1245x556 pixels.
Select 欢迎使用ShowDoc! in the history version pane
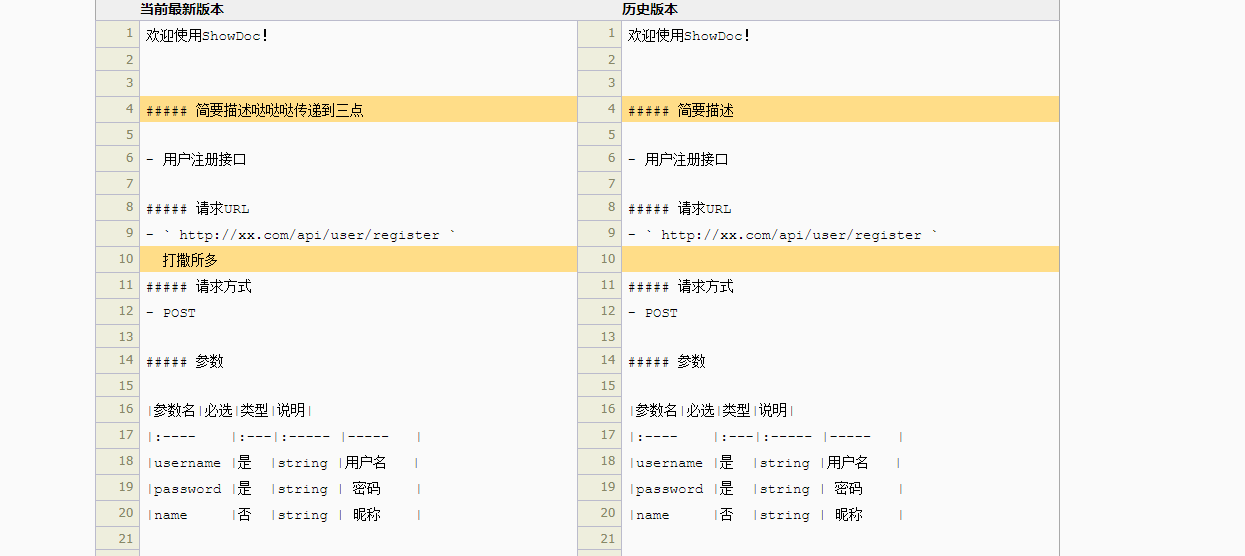click(689, 35)
